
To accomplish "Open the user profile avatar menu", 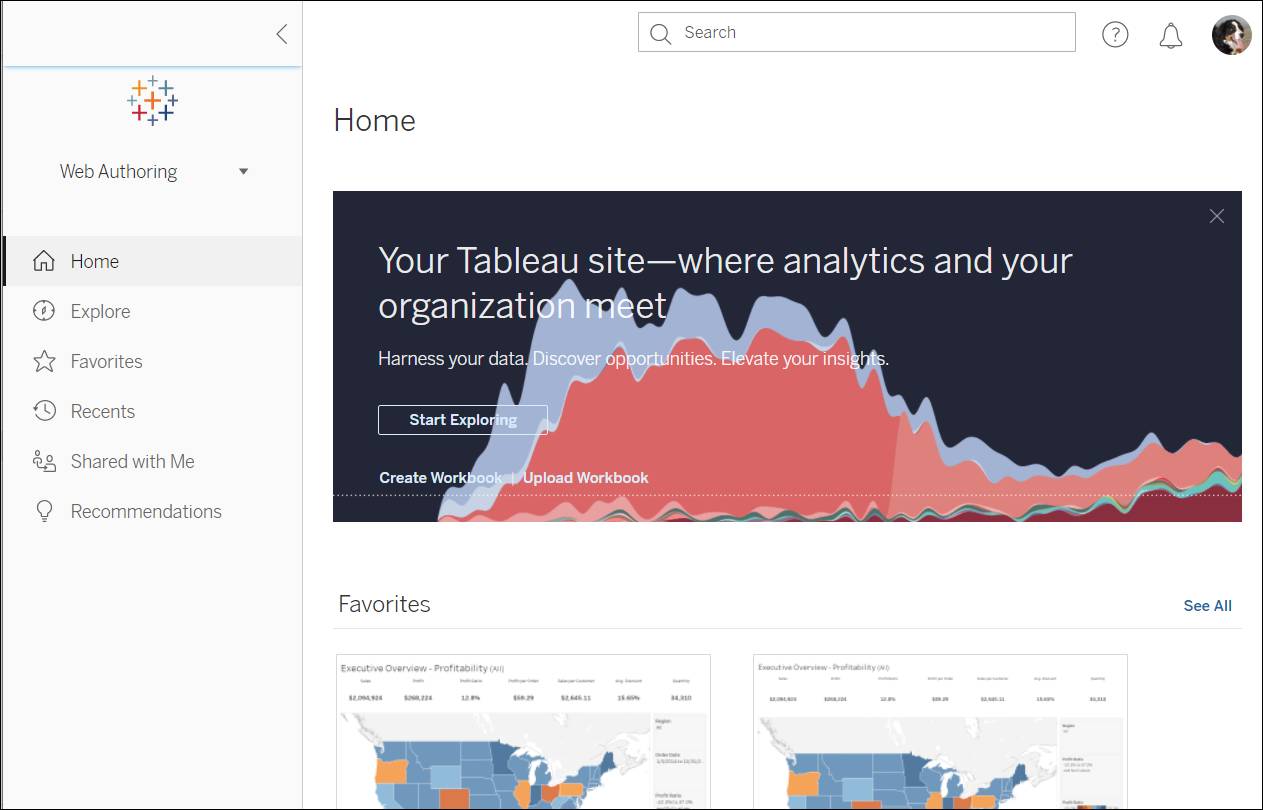I will pyautogui.click(x=1231, y=35).
